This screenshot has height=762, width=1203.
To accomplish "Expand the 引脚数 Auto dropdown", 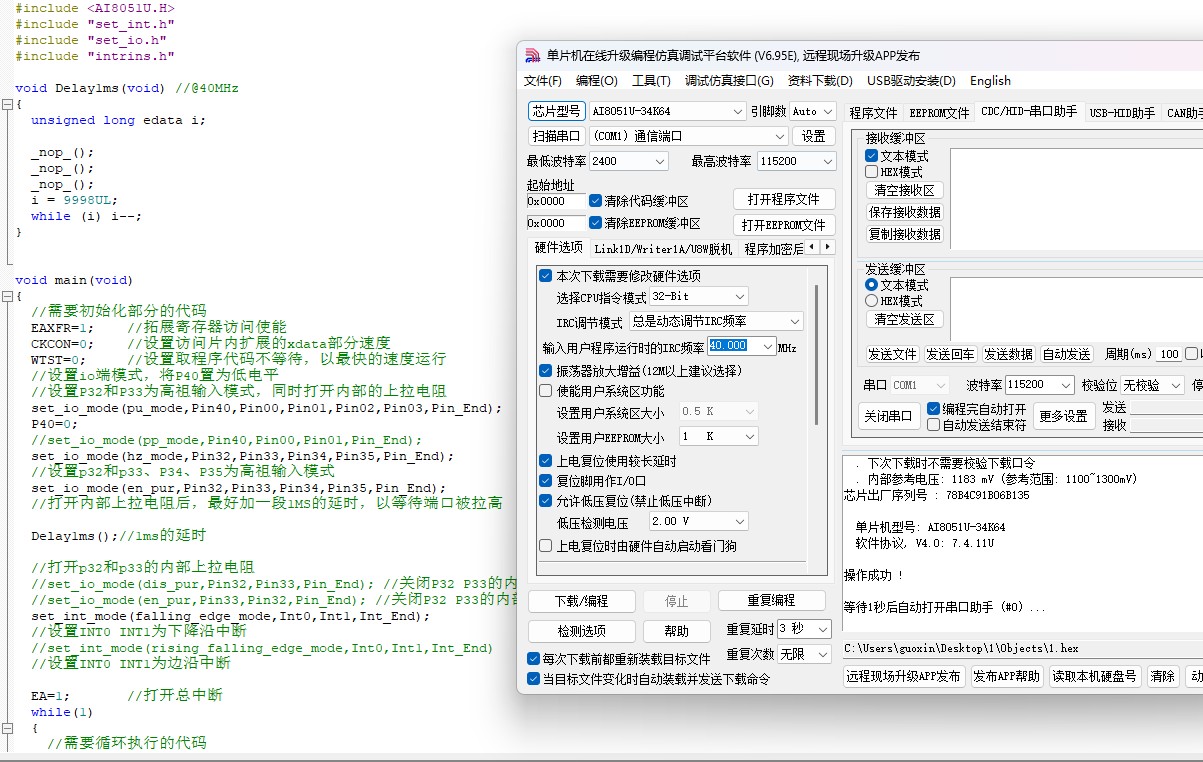I will click(827, 111).
